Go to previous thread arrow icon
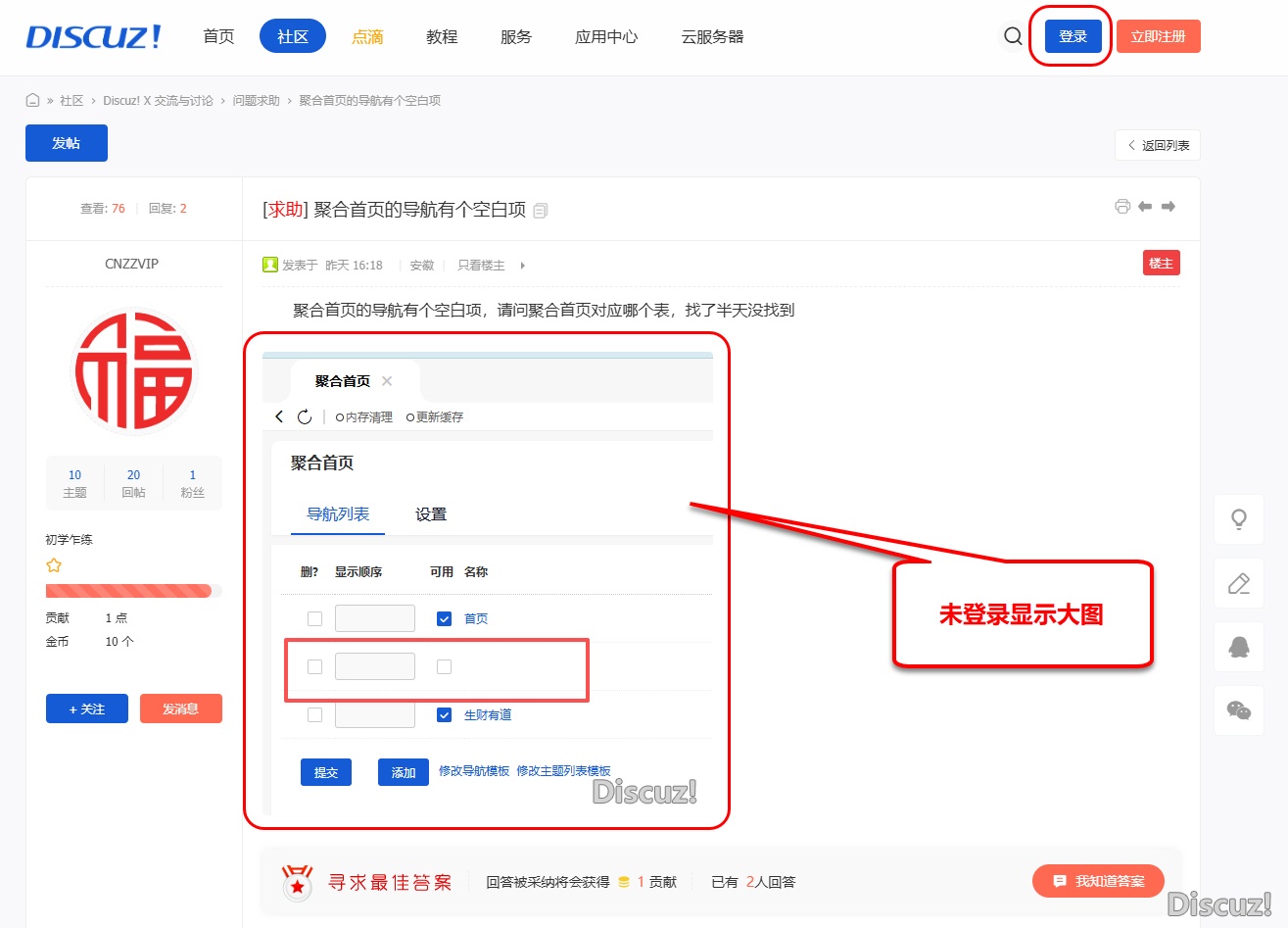Viewport: 1288px width, 928px height. point(1145,207)
